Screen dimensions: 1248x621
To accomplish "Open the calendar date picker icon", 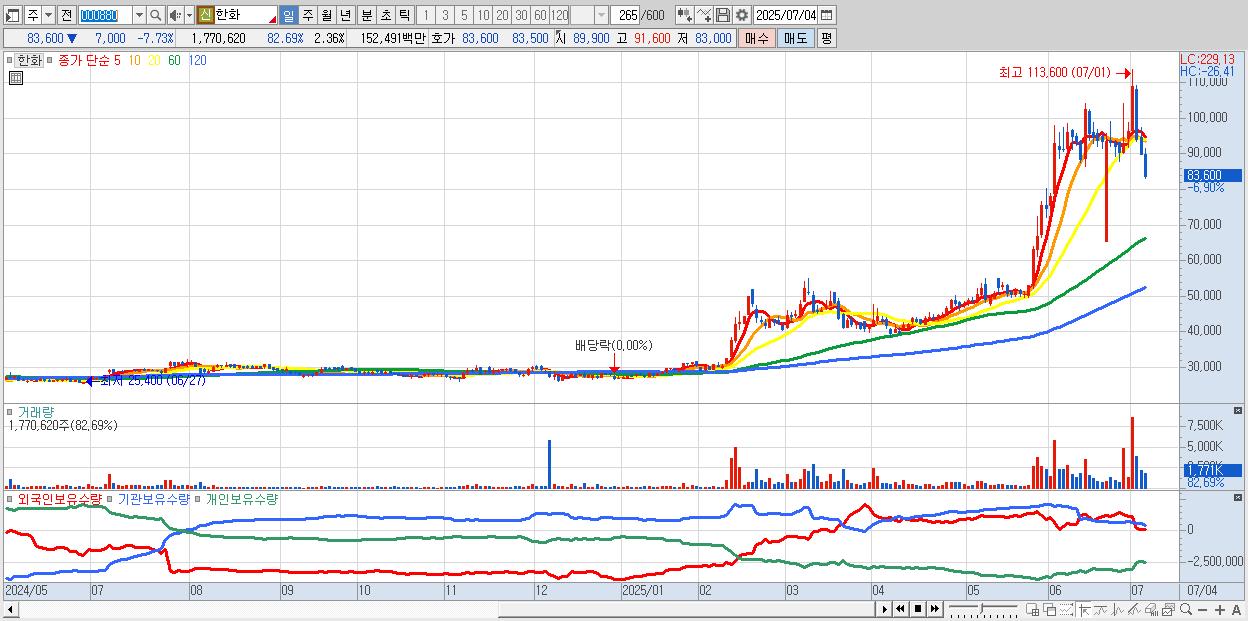I will pyautogui.click(x=826, y=16).
